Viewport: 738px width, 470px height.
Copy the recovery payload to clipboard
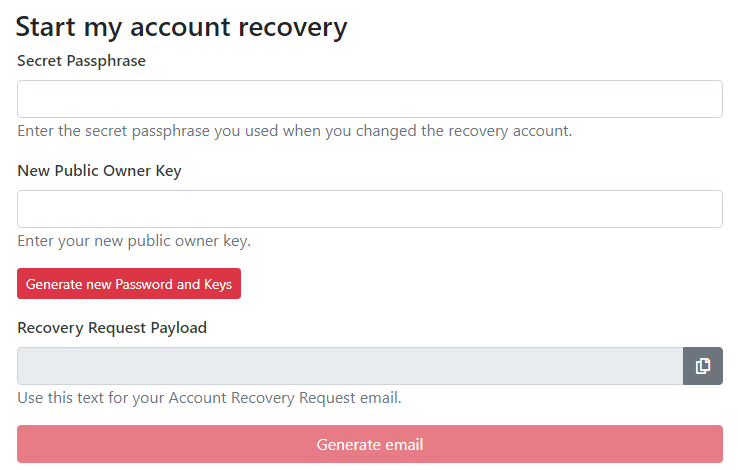pyautogui.click(x=703, y=366)
